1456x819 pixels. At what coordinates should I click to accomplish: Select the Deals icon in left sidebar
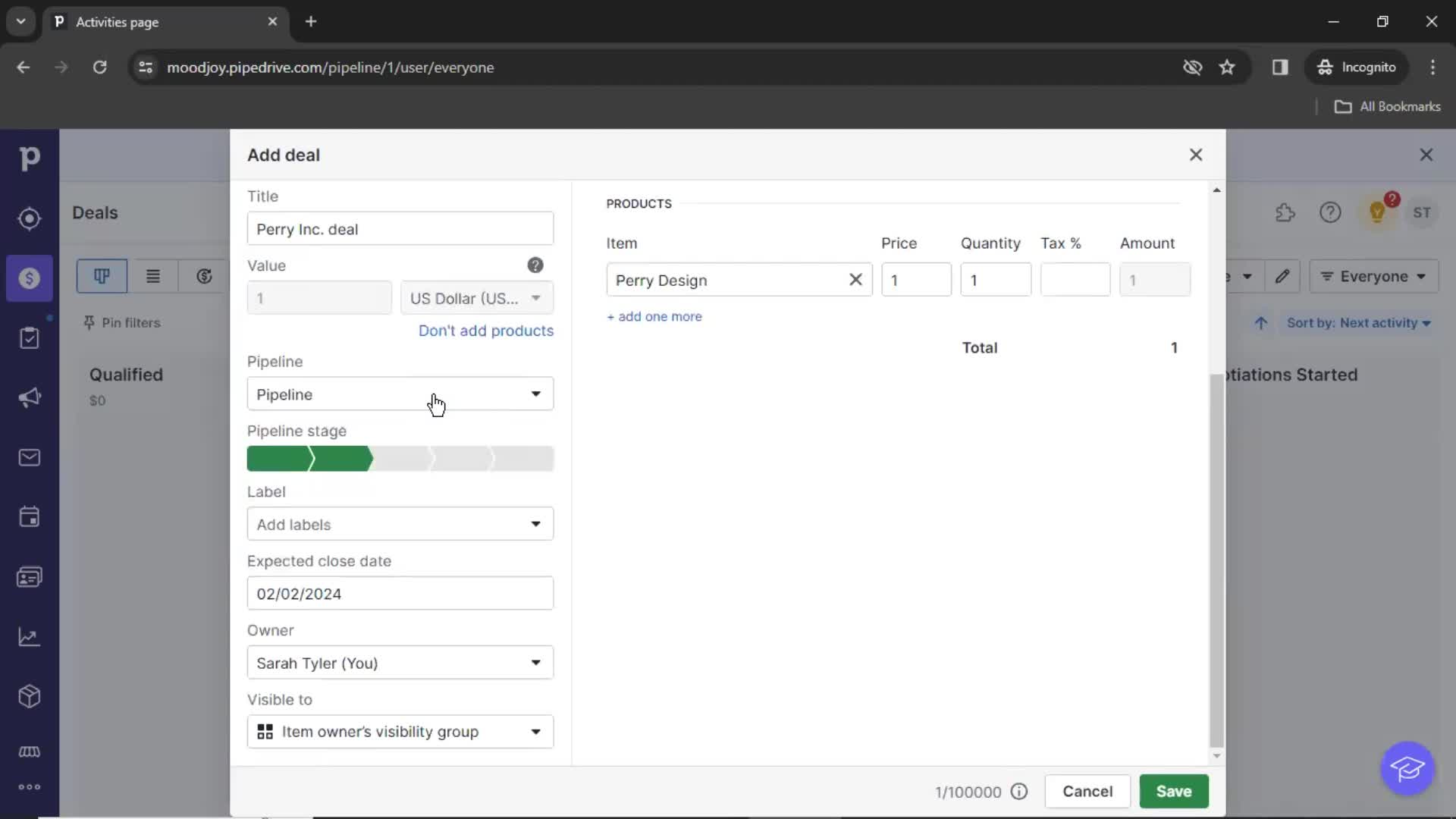(29, 278)
